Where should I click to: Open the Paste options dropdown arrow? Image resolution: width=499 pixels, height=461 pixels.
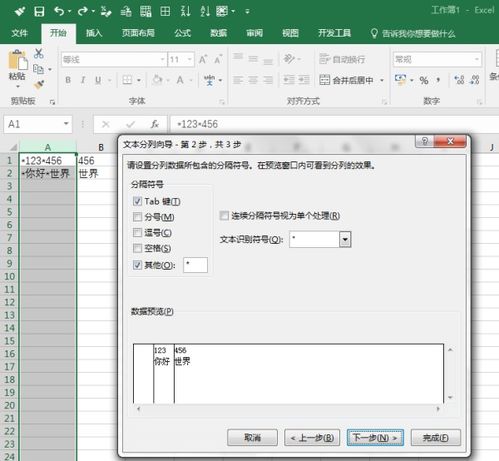[x=17, y=86]
